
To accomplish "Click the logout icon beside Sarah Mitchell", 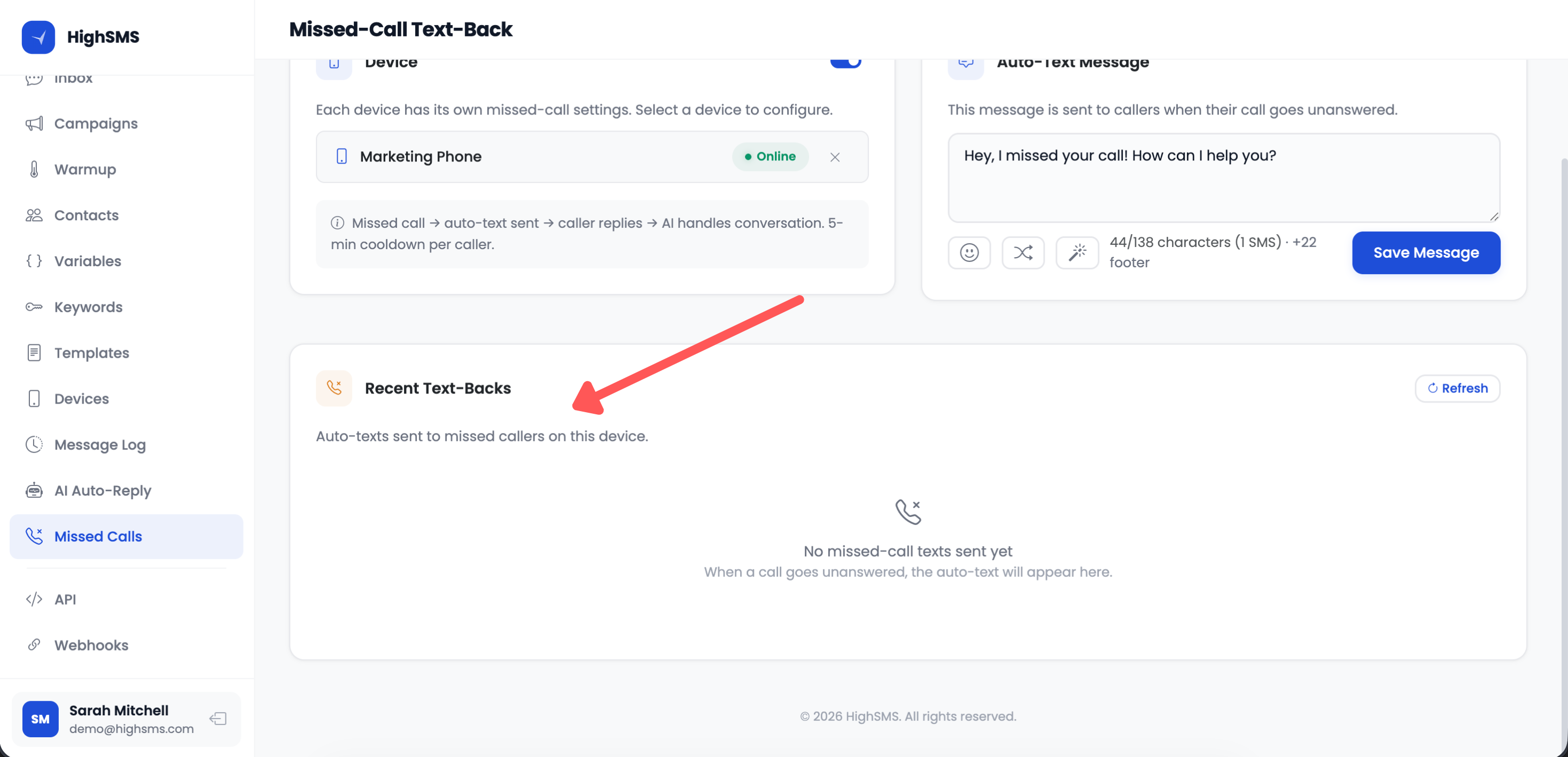I will pyautogui.click(x=218, y=719).
